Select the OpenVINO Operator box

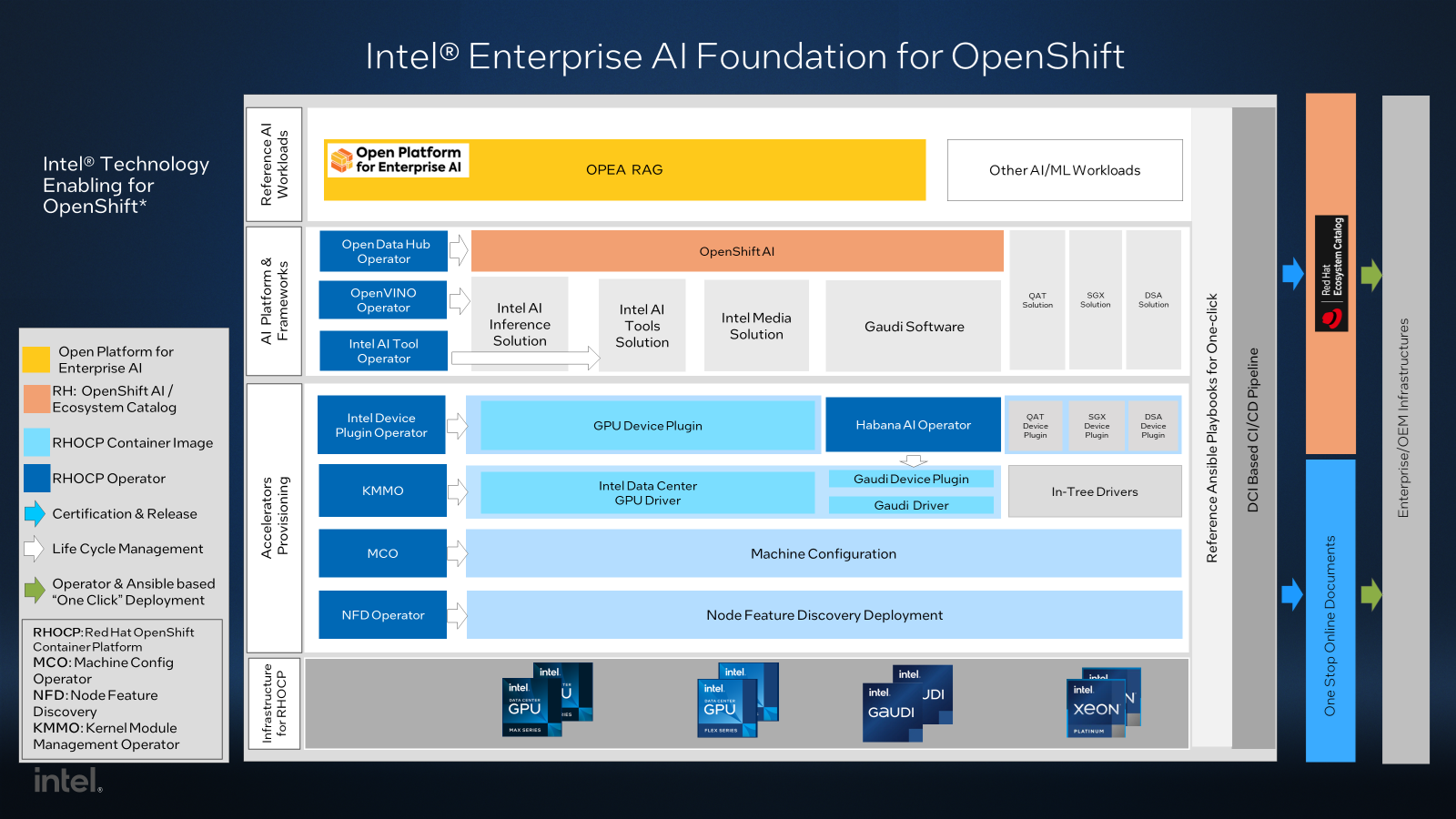click(383, 300)
